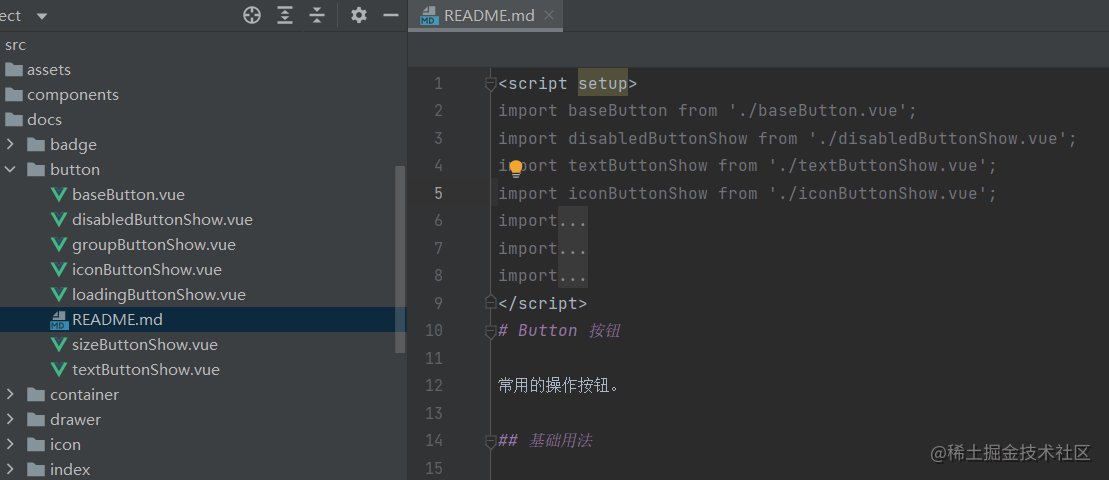Collapse the button folder chevron
Image resolution: width=1109 pixels, height=480 pixels.
(x=10, y=170)
